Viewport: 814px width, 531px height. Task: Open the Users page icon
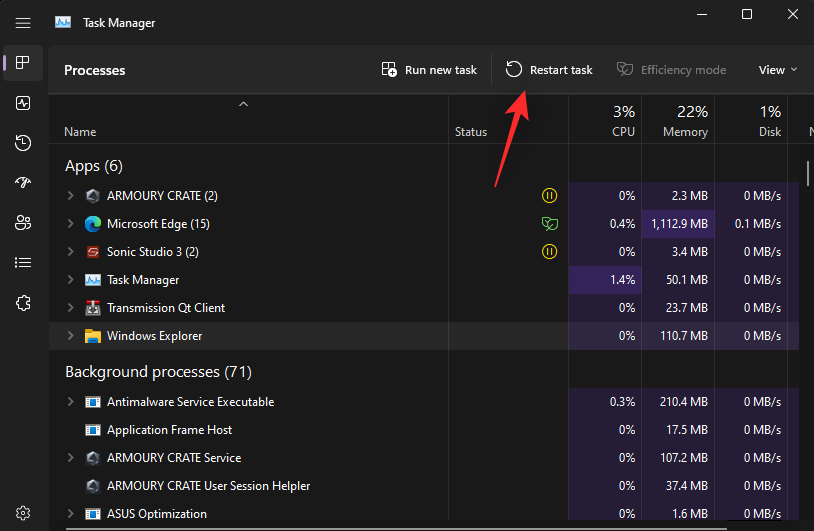pyautogui.click(x=23, y=223)
